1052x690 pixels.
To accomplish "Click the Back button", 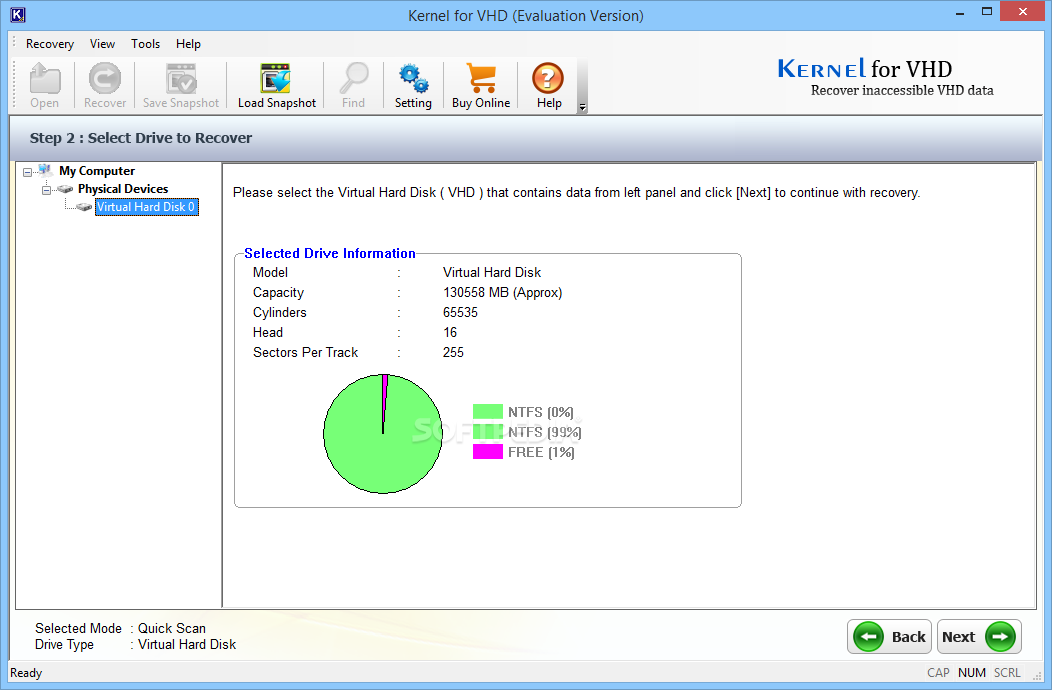I will pyautogui.click(x=889, y=636).
